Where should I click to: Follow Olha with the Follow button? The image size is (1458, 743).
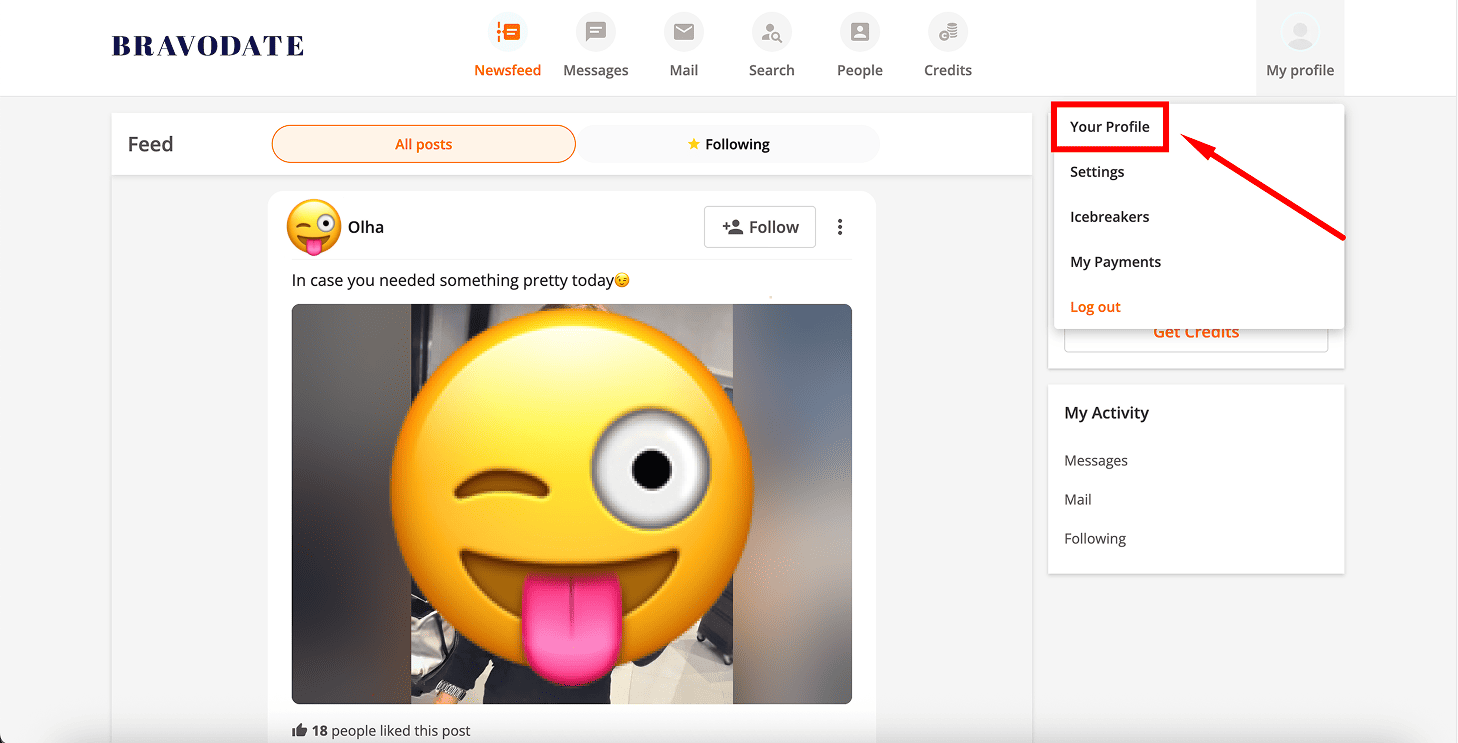click(x=760, y=227)
